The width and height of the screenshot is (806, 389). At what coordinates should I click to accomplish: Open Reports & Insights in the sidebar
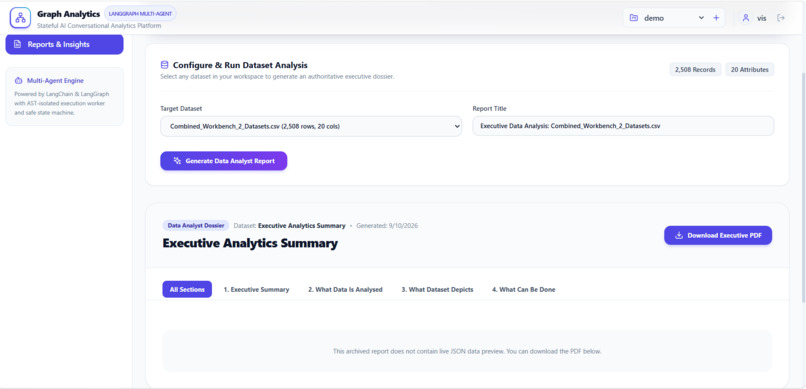64,44
